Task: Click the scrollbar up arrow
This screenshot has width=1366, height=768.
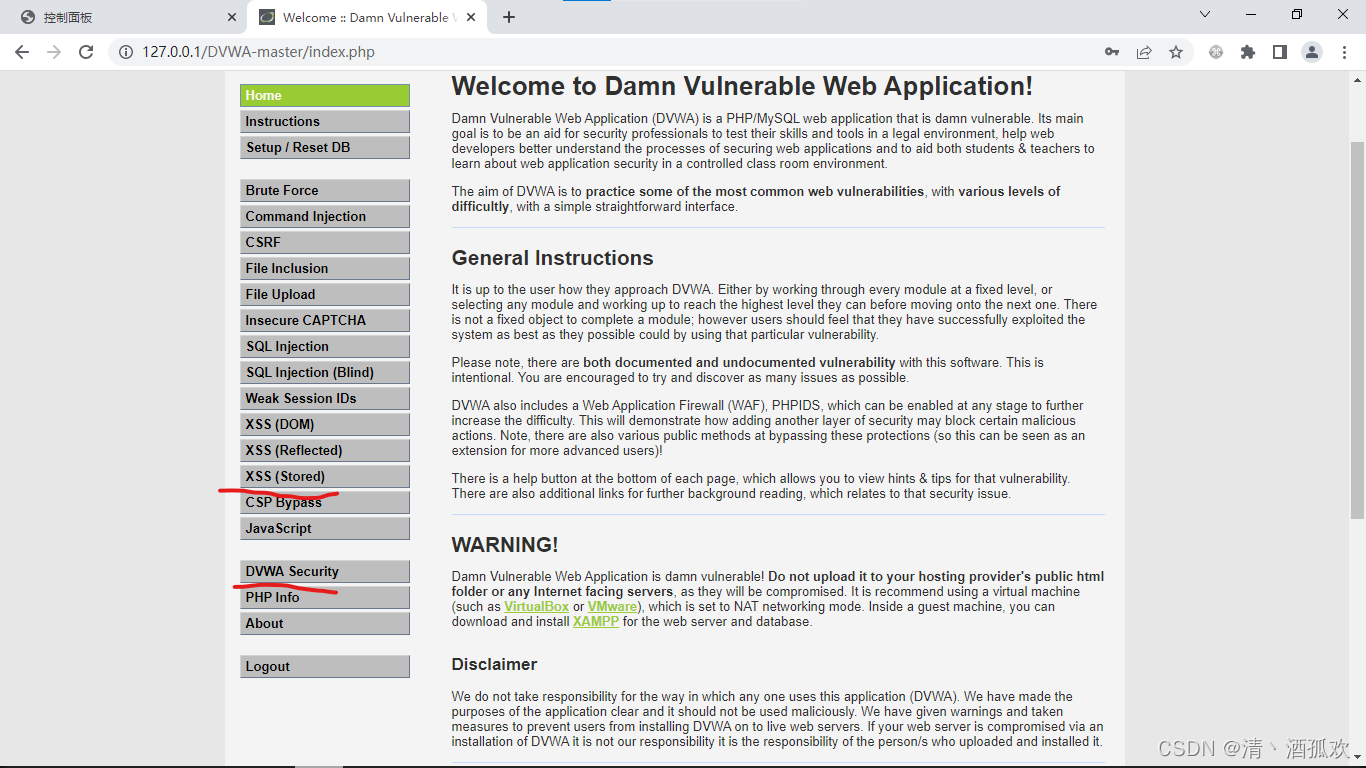Action: tap(1357, 82)
